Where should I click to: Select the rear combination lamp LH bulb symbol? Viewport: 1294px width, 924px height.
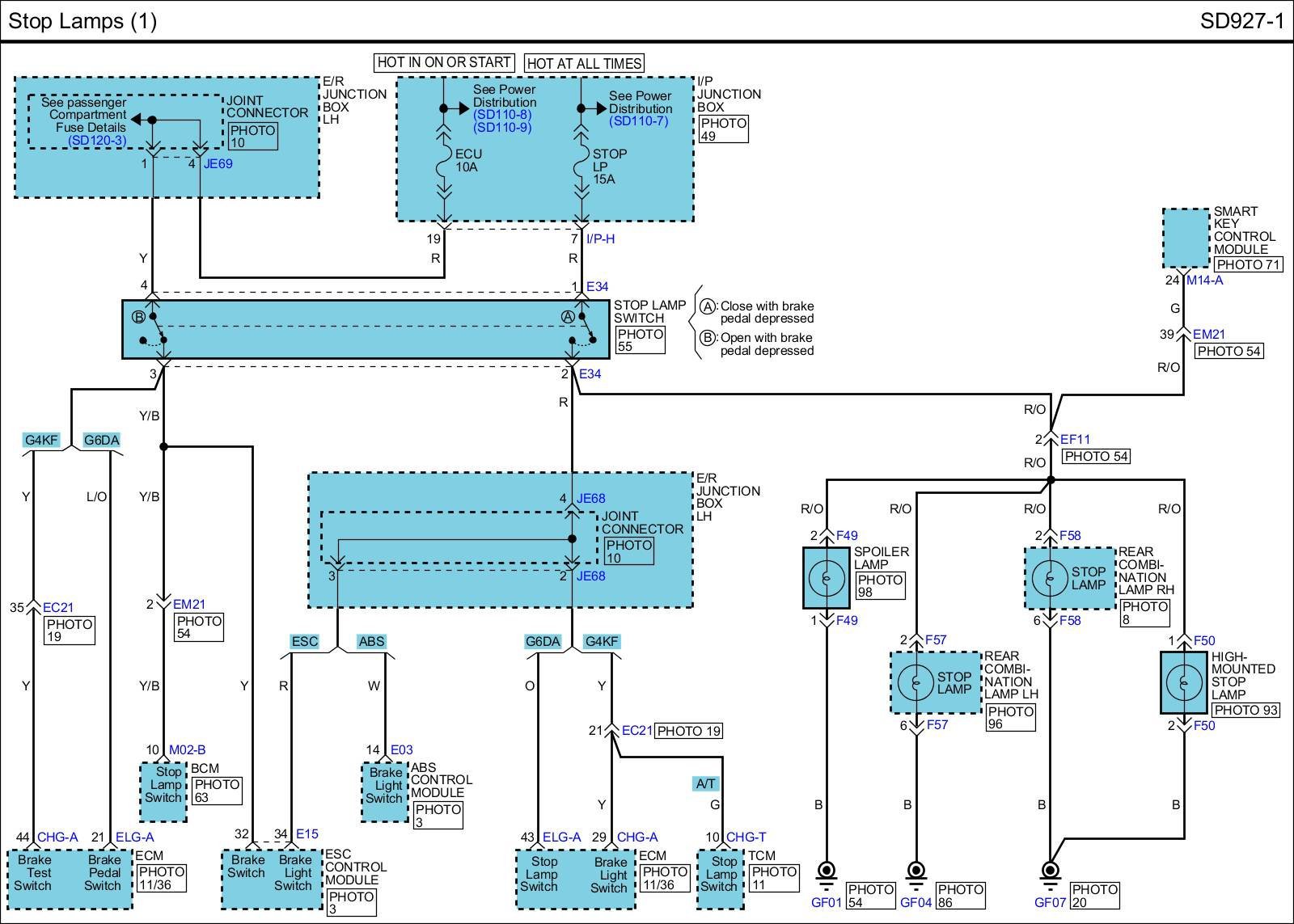pyautogui.click(x=916, y=683)
